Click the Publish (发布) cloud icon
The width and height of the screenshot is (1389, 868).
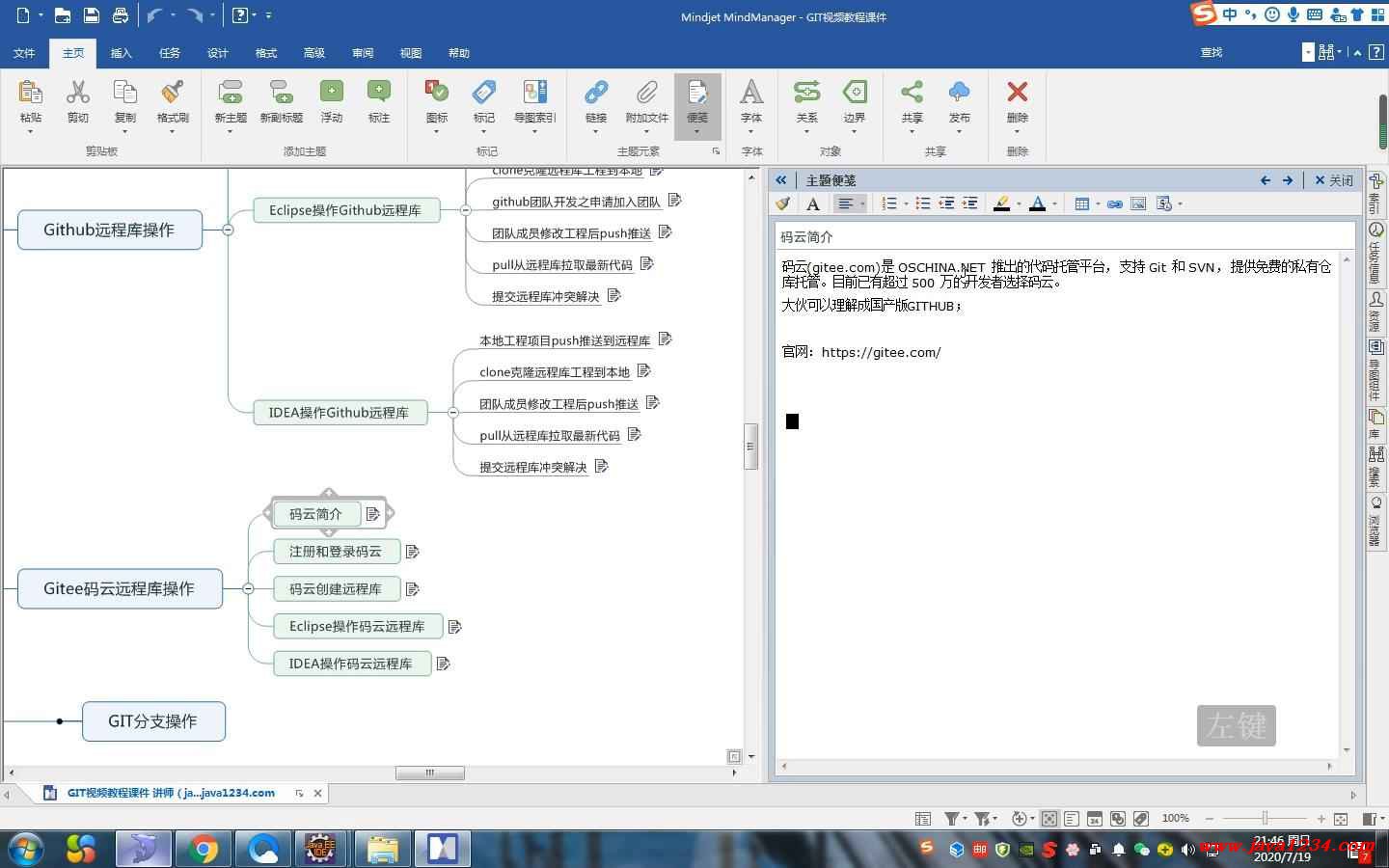click(960, 93)
